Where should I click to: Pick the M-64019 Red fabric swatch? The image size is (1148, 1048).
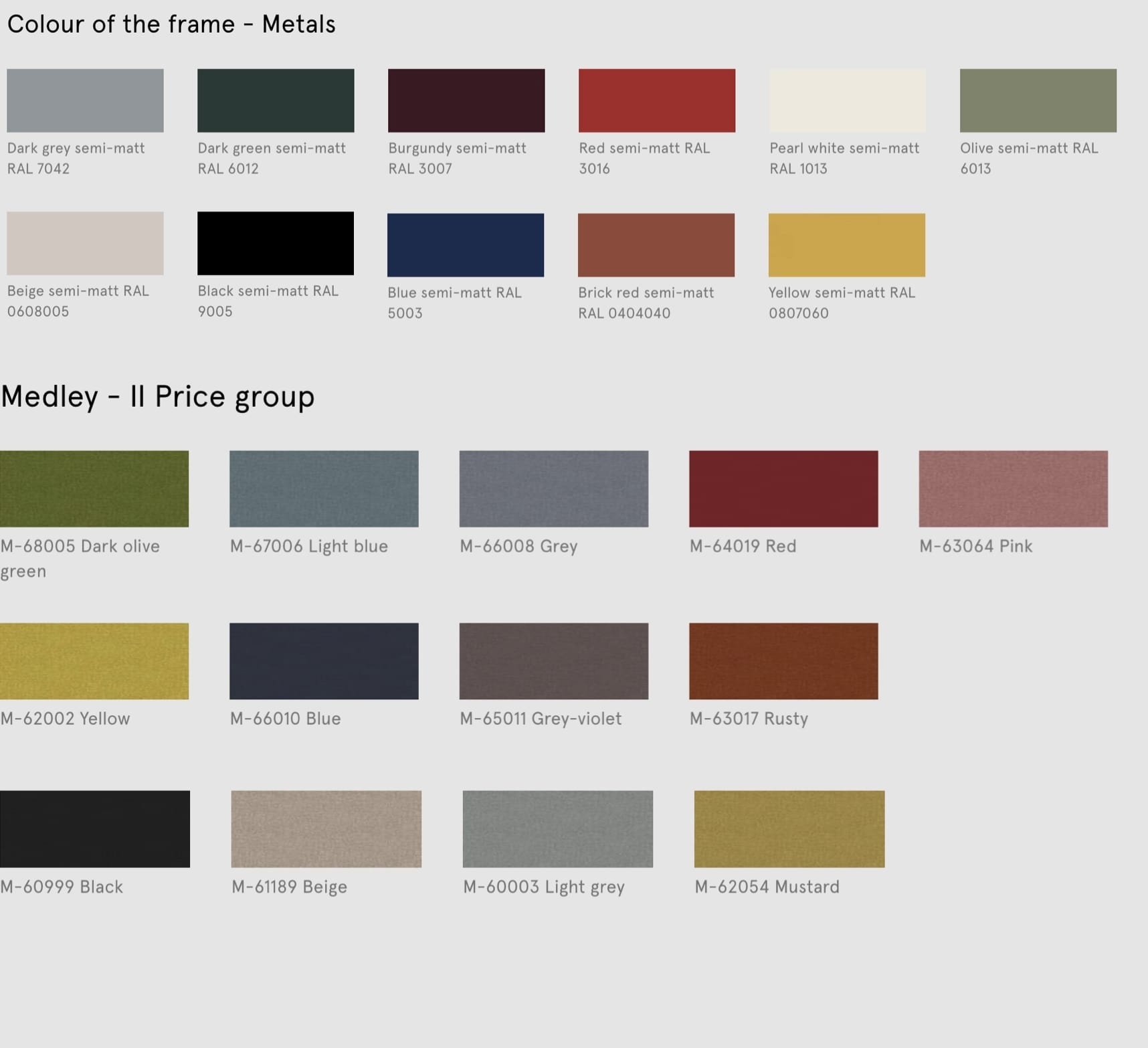783,489
